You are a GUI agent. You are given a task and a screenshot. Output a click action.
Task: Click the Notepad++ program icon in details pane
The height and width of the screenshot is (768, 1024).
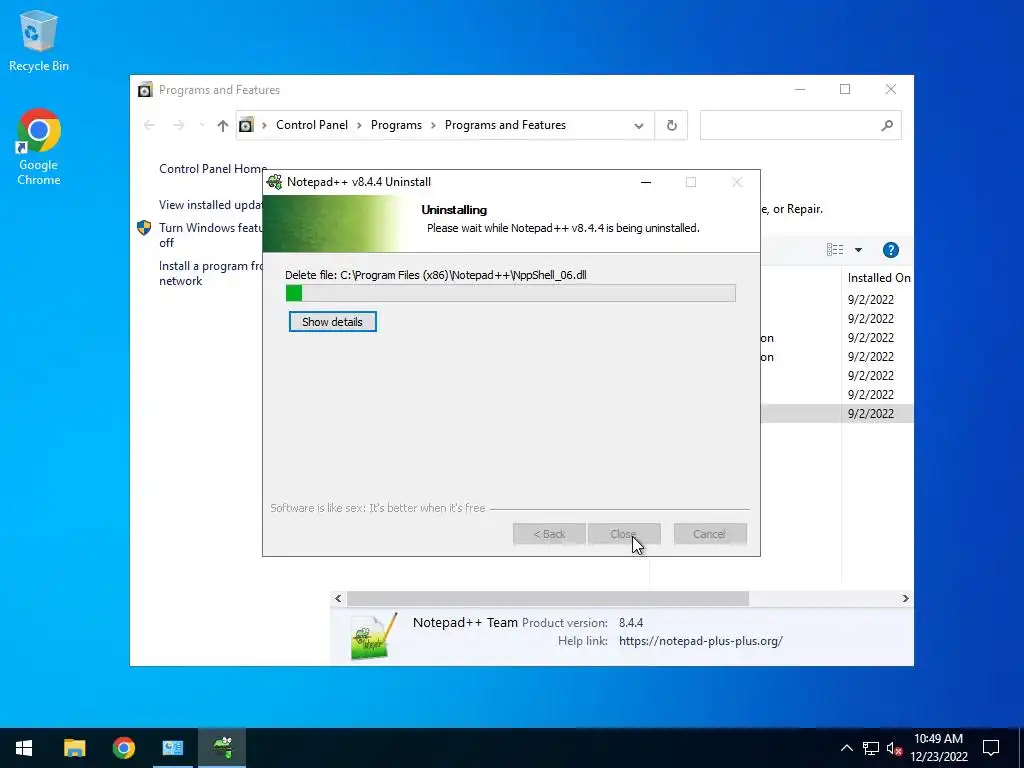pos(374,636)
